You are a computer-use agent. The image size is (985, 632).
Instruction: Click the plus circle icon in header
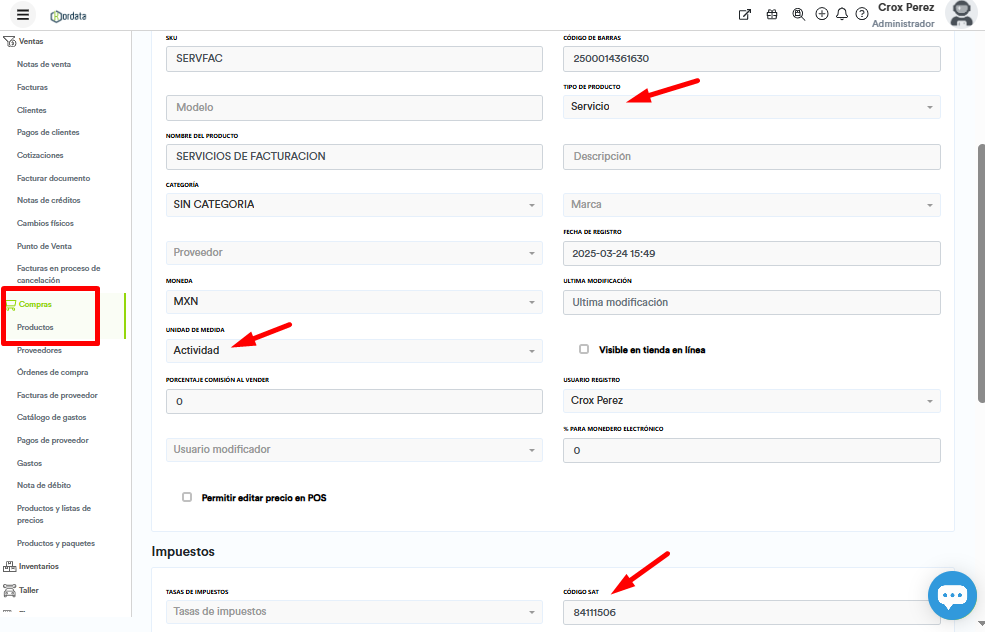coord(822,14)
